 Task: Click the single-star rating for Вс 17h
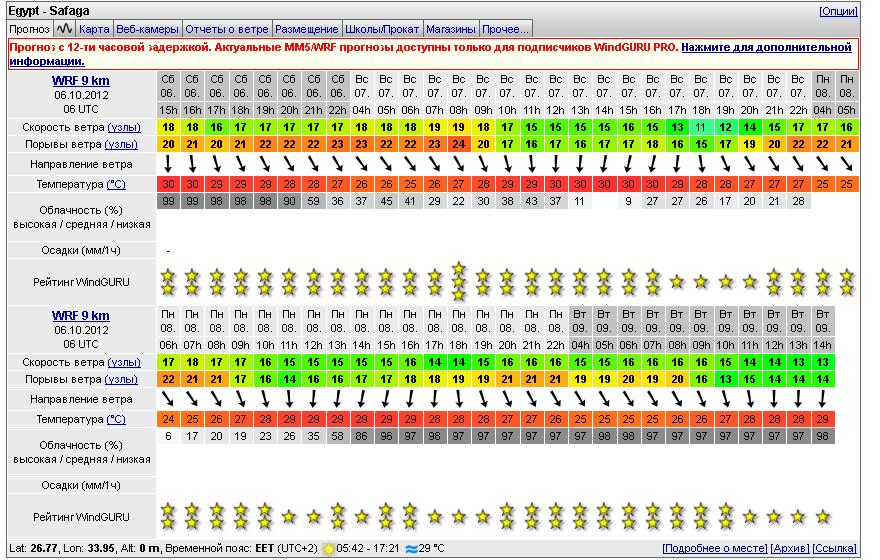(x=677, y=282)
